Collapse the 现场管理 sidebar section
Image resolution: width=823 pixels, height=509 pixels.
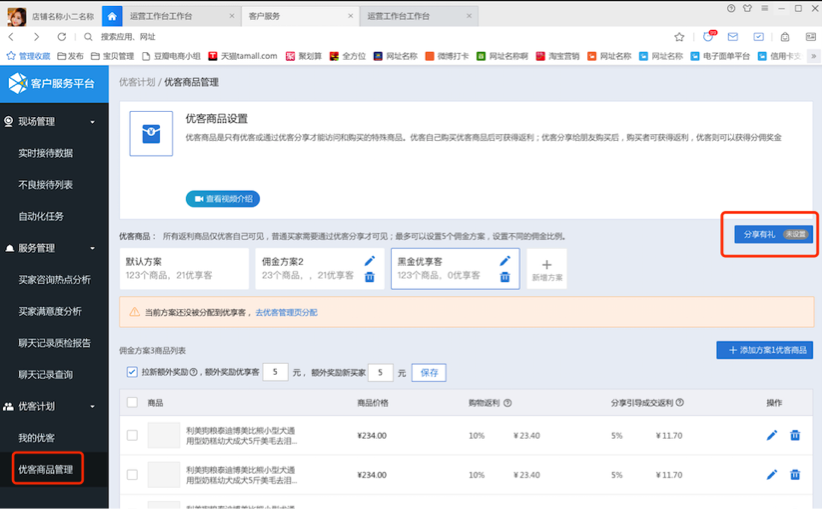pos(93,122)
